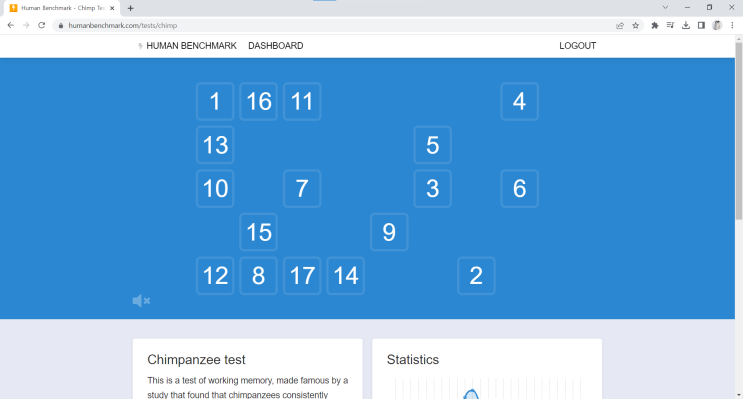Image resolution: width=743 pixels, height=399 pixels.
Task: Select the Human Benchmark Chimp Test tab
Action: 63,8
